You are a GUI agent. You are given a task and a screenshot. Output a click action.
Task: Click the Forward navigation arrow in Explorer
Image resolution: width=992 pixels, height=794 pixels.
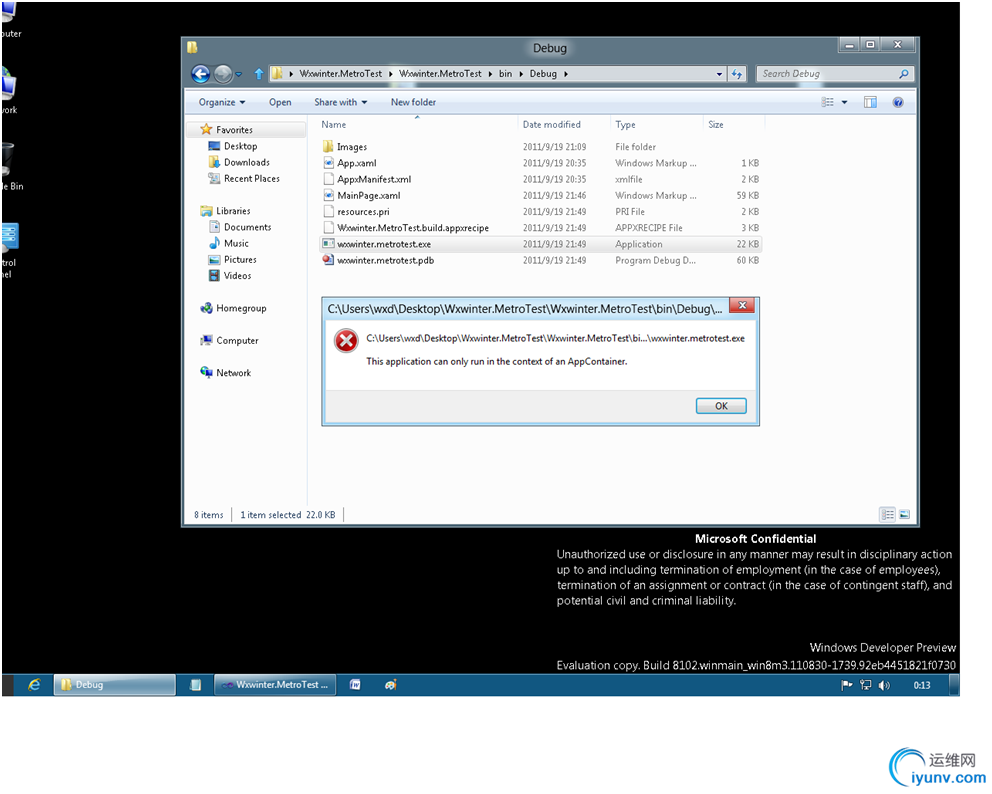223,74
